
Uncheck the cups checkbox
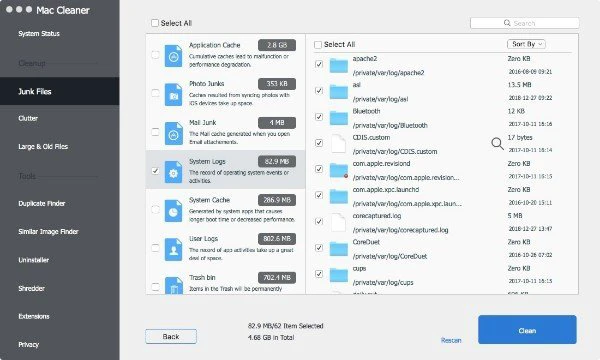pos(319,274)
